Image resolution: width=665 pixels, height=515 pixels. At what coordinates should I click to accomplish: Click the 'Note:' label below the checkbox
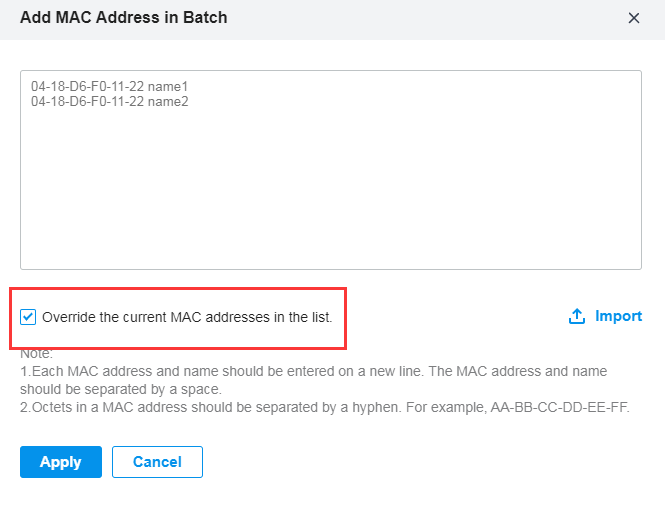[36, 353]
